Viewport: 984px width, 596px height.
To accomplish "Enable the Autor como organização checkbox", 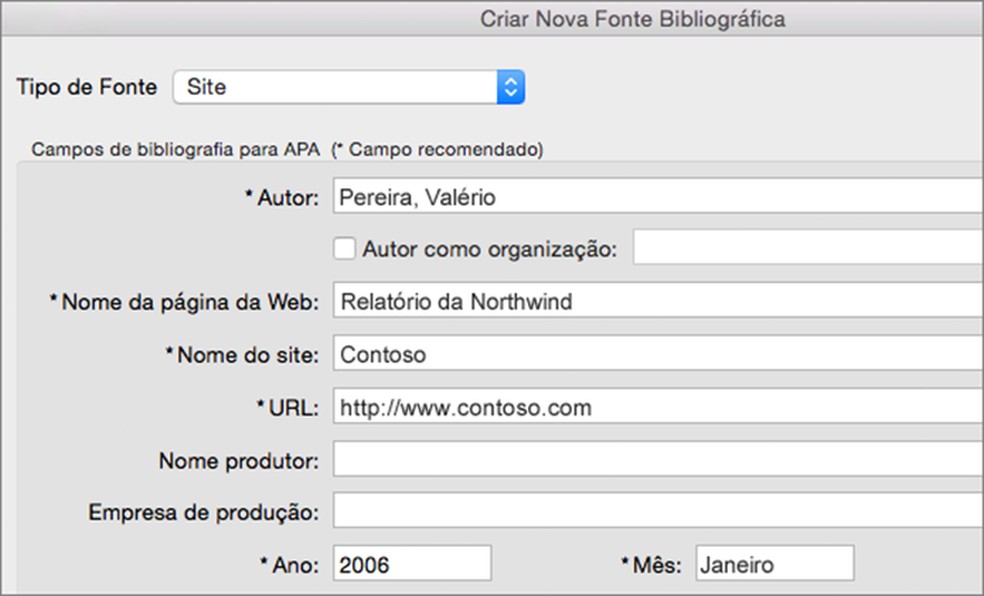I will tap(346, 249).
